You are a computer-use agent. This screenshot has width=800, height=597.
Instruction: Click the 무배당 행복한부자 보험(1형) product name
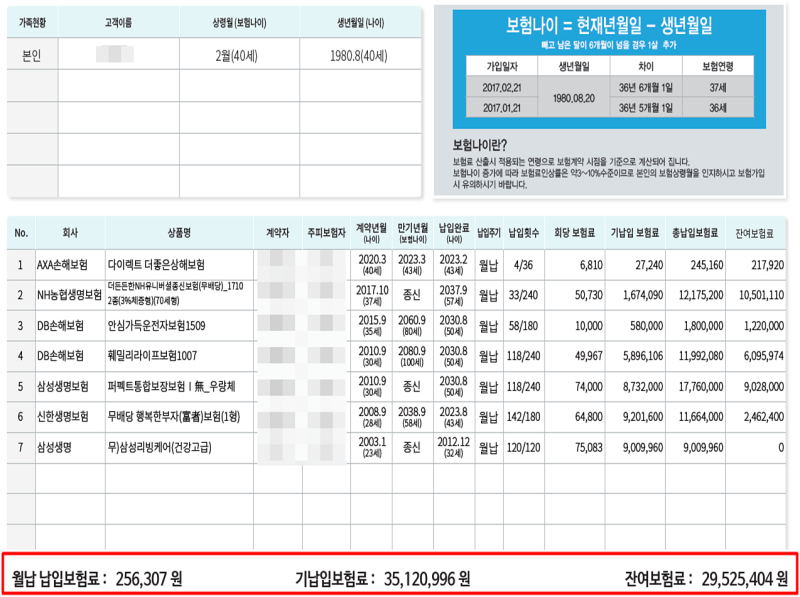(x=174, y=417)
